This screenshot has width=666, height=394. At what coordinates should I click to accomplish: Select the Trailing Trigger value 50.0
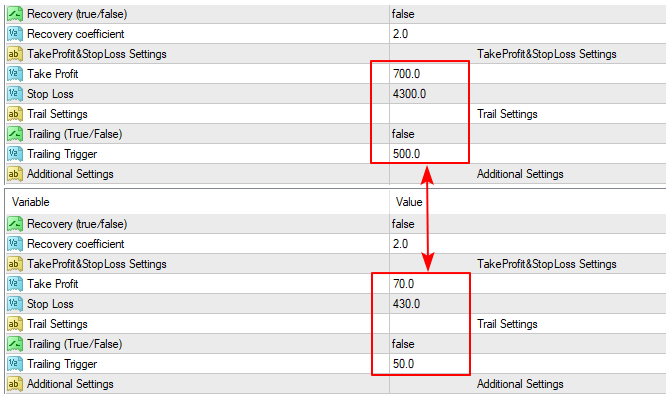(x=404, y=364)
